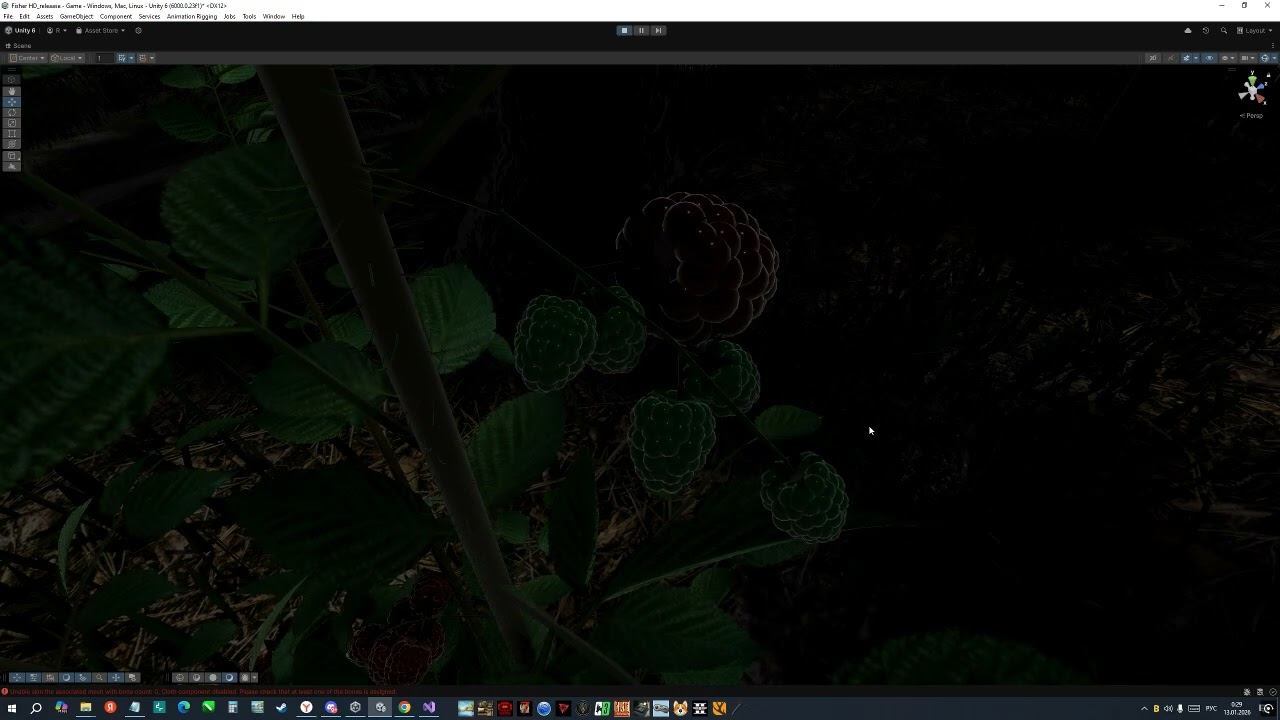Open the Window menu
The height and width of the screenshot is (720, 1280).
tap(273, 16)
